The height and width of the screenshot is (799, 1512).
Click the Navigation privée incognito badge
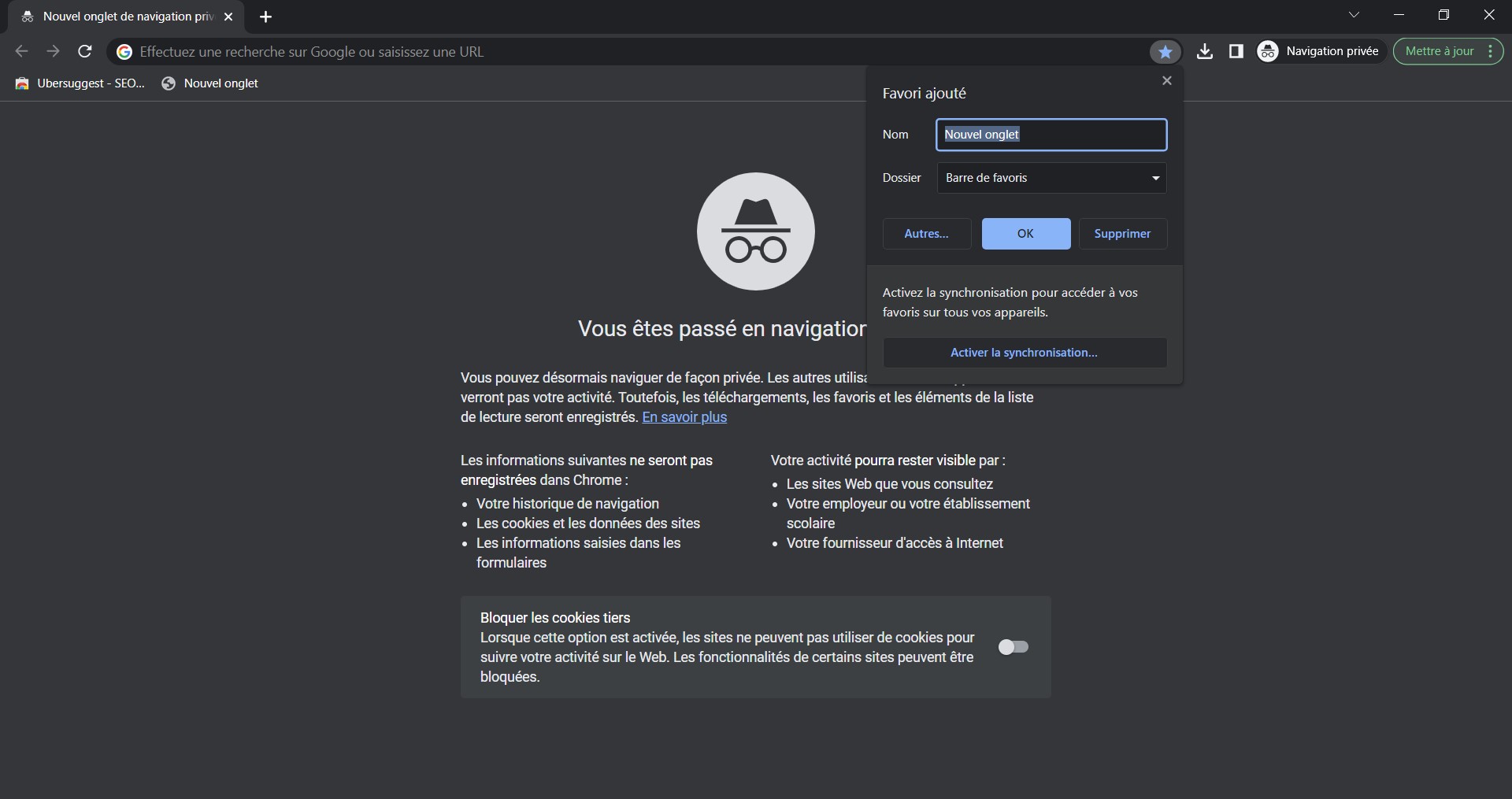pos(1320,52)
